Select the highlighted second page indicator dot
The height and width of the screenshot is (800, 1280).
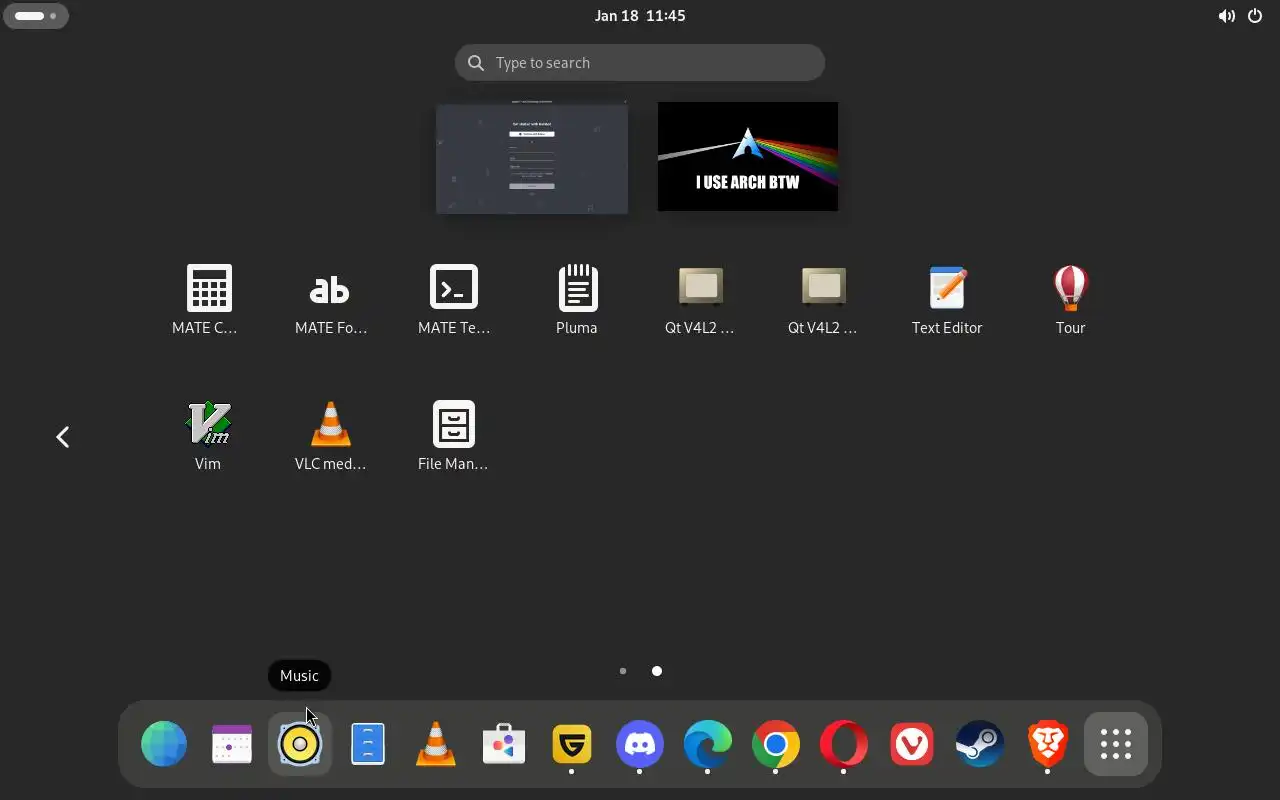[657, 671]
